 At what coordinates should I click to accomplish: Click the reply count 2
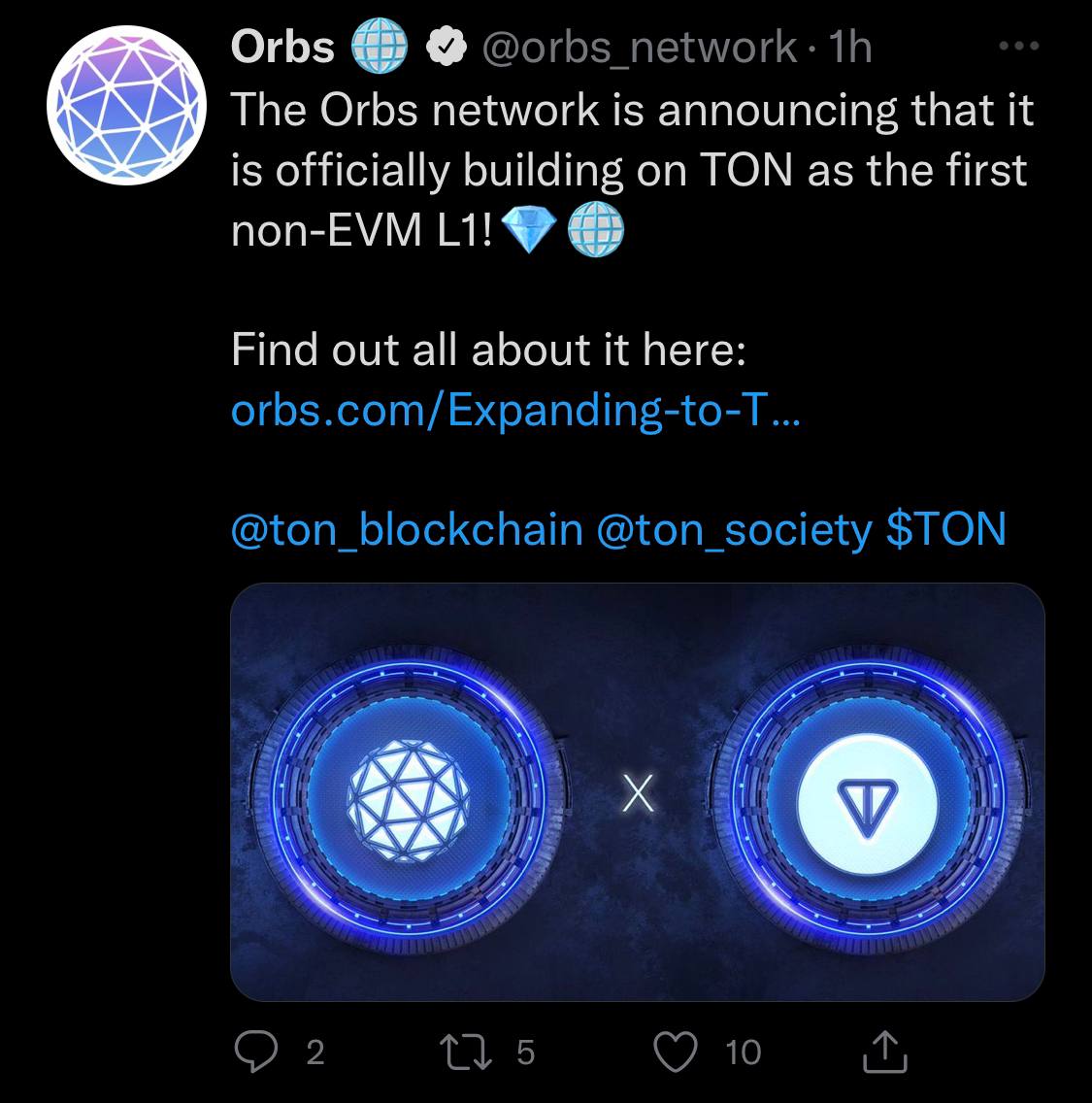point(315,1053)
